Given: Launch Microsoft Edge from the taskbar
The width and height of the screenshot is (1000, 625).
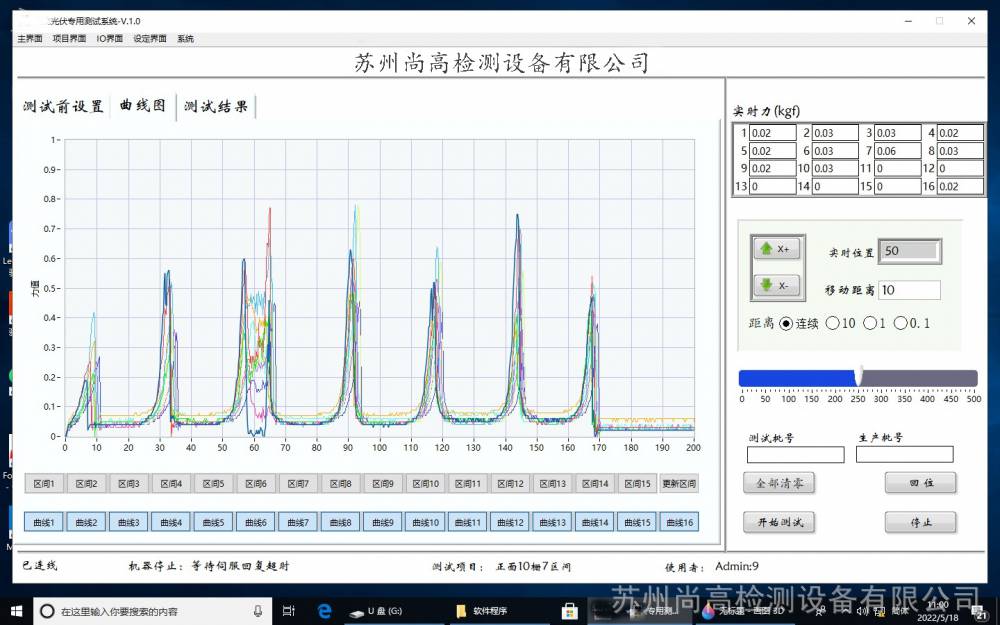Looking at the screenshot, I should [325, 611].
